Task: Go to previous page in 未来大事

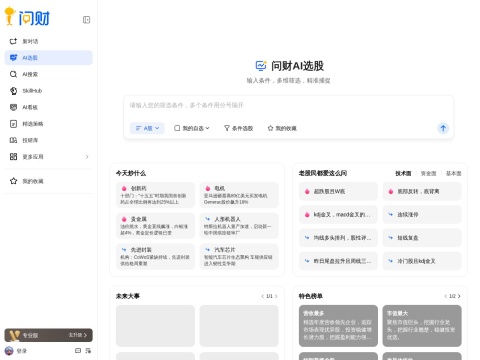Action: coord(263,296)
